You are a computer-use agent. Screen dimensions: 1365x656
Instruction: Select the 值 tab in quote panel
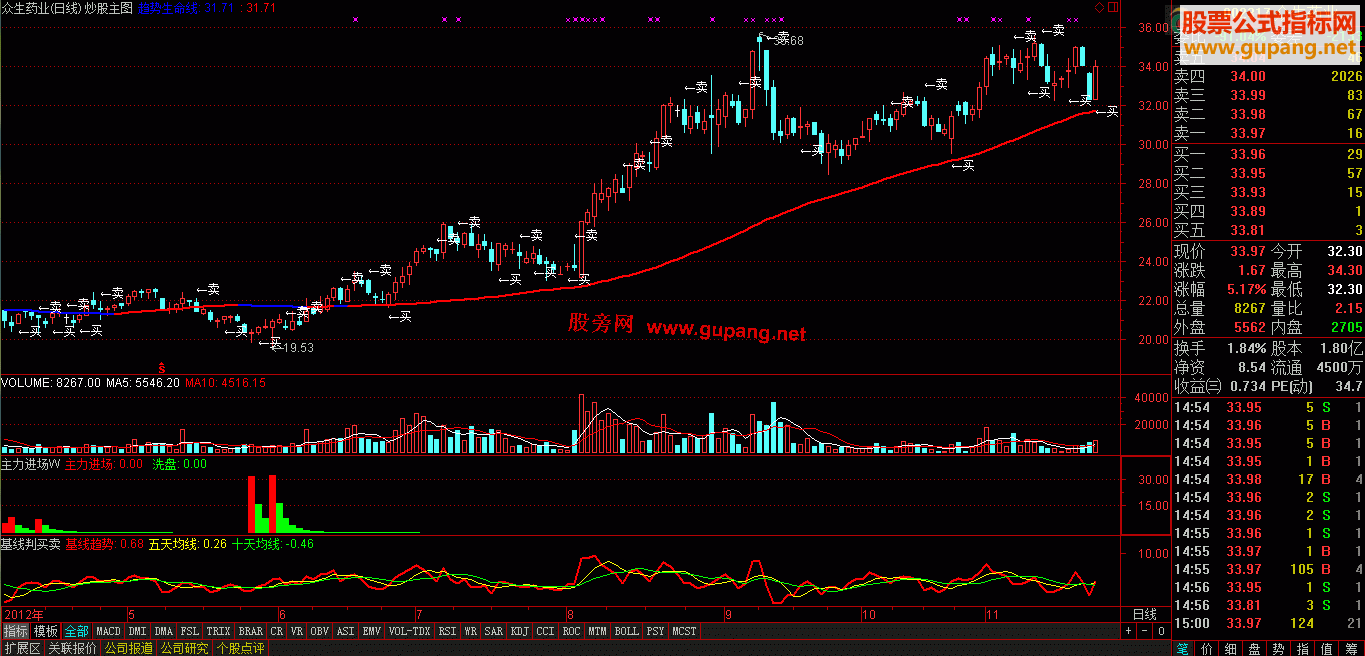pyautogui.click(x=1327, y=648)
